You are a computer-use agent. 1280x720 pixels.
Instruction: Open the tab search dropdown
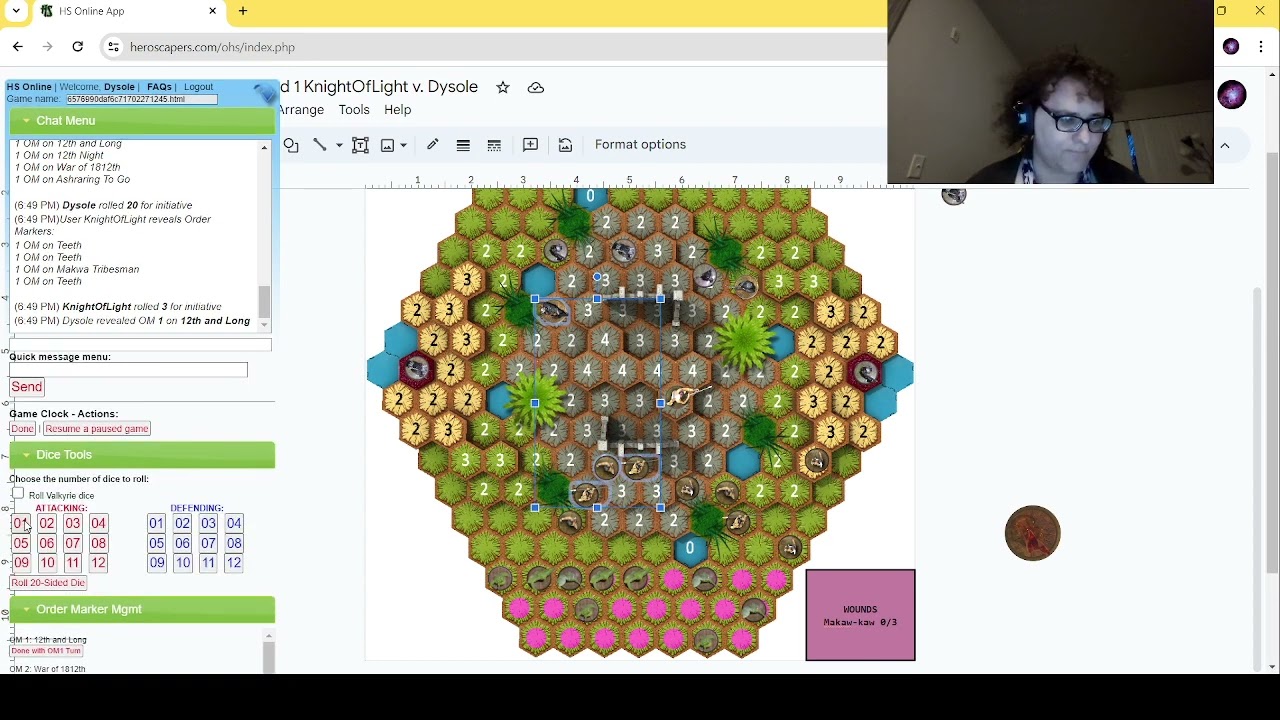(x=16, y=11)
